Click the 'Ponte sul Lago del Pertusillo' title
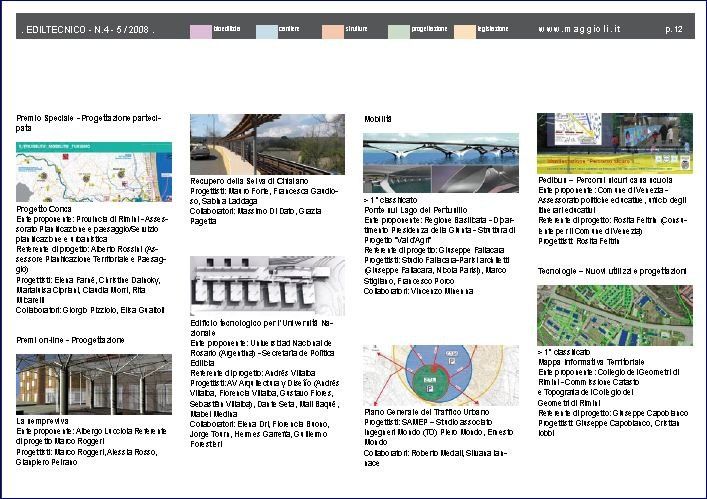Screen dimensions: 707x499 [416, 210]
